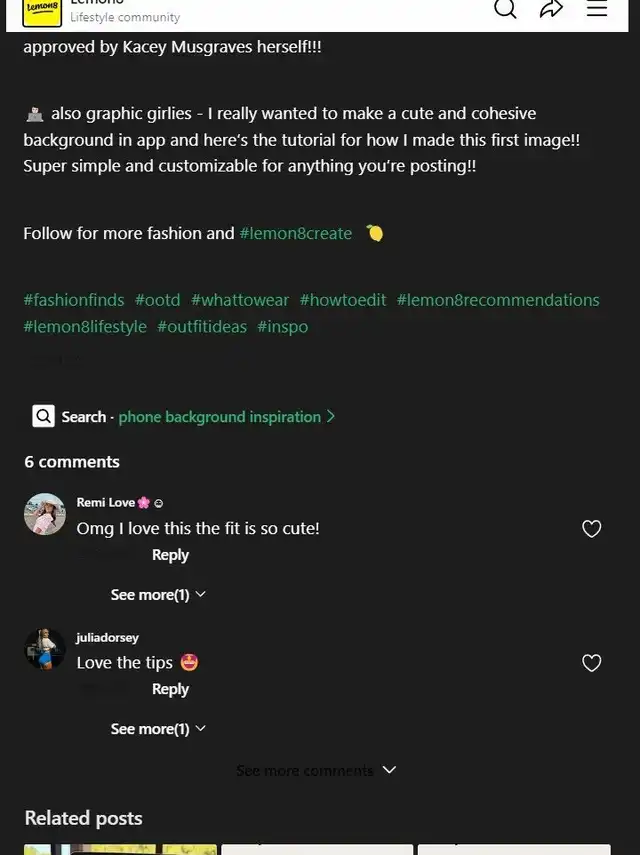Open the #outfitideas hashtag
This screenshot has height=855, width=640.
202,327
